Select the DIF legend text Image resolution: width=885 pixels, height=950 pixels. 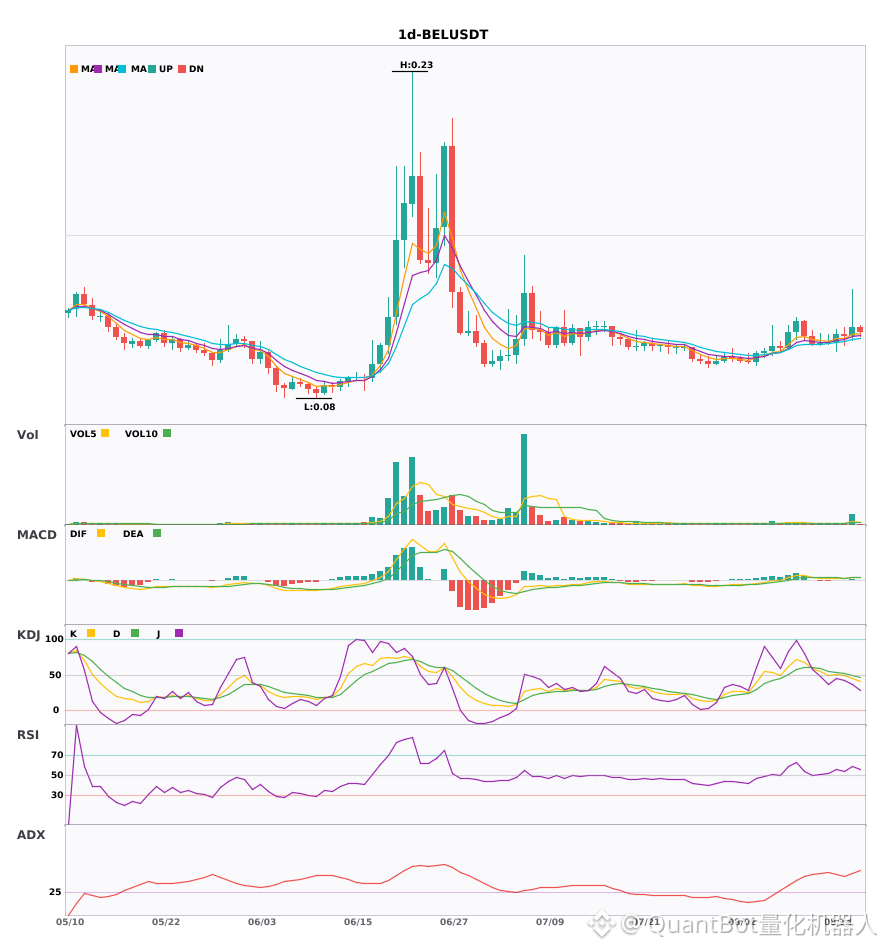[x=78, y=534]
